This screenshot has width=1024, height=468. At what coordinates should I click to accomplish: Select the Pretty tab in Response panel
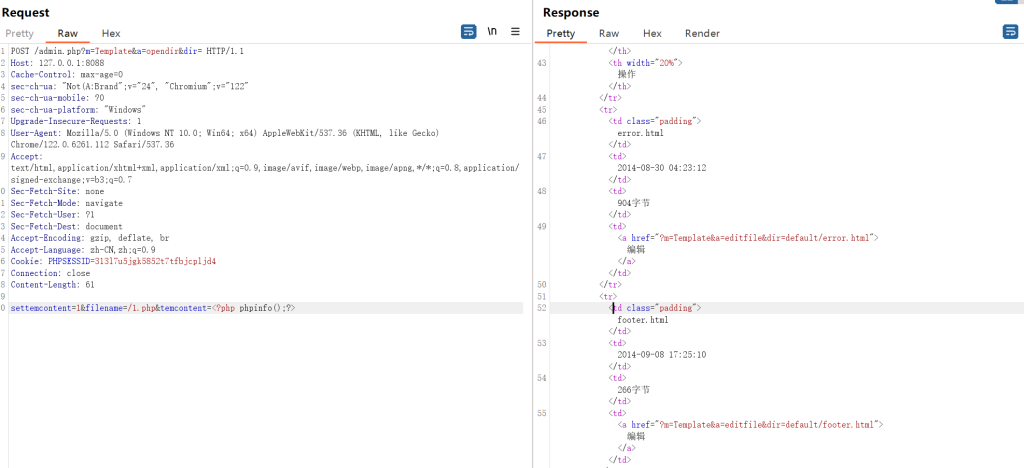tap(561, 33)
